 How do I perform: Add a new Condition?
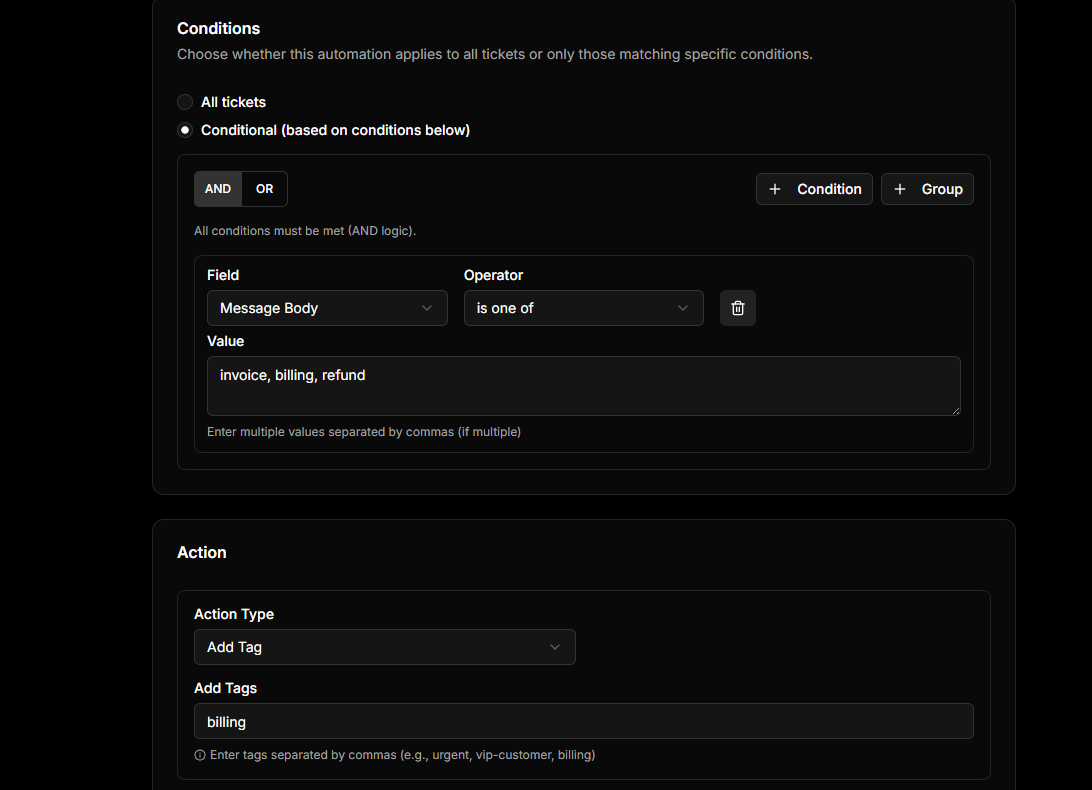814,189
